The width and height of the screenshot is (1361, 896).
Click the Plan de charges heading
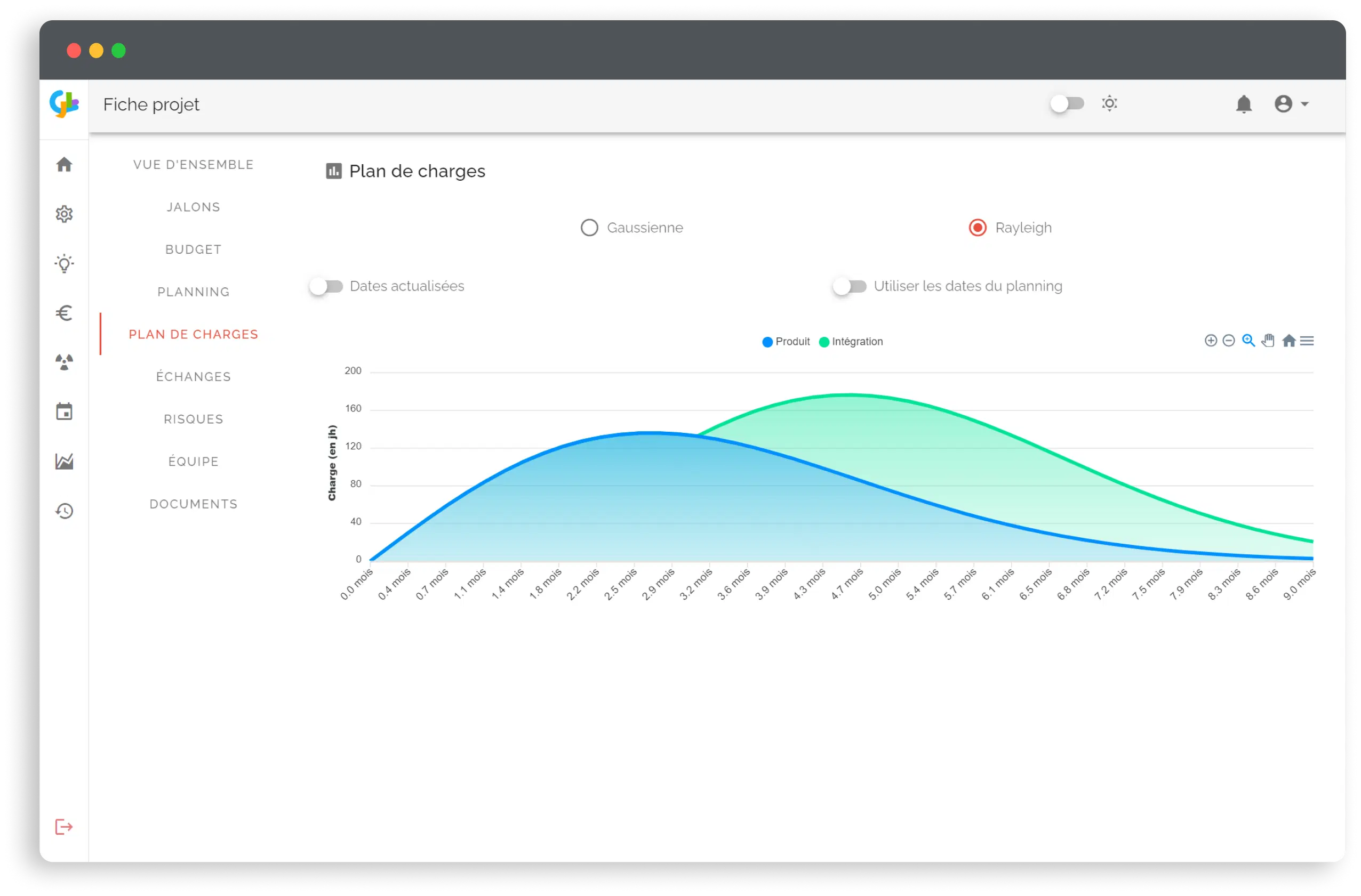(x=417, y=171)
